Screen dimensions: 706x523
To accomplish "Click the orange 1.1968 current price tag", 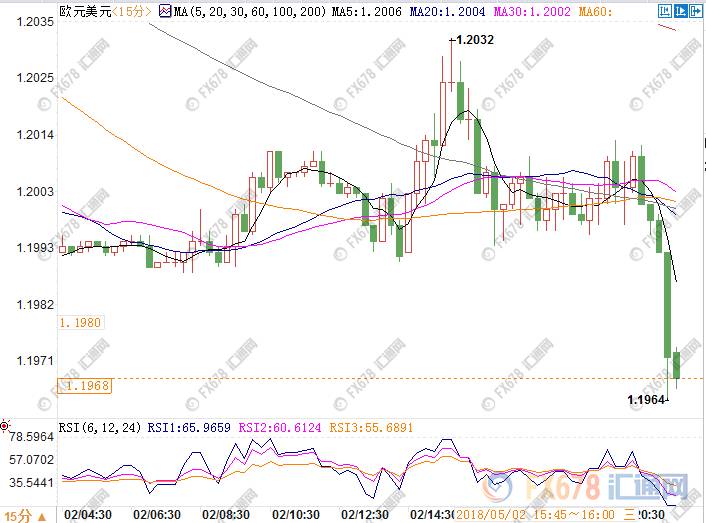I will (85, 385).
